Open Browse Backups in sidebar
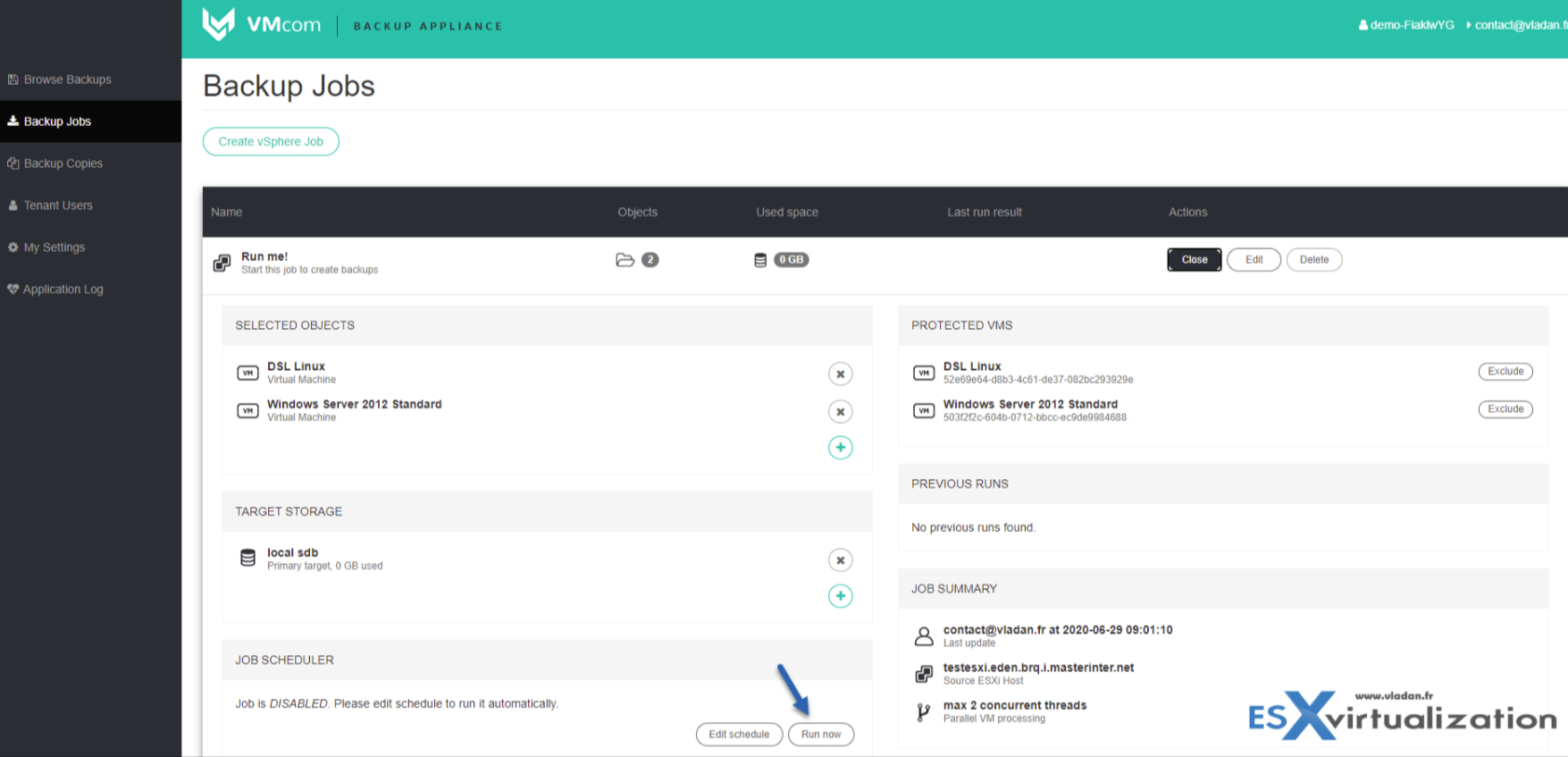The image size is (1568, 757). pos(90,80)
